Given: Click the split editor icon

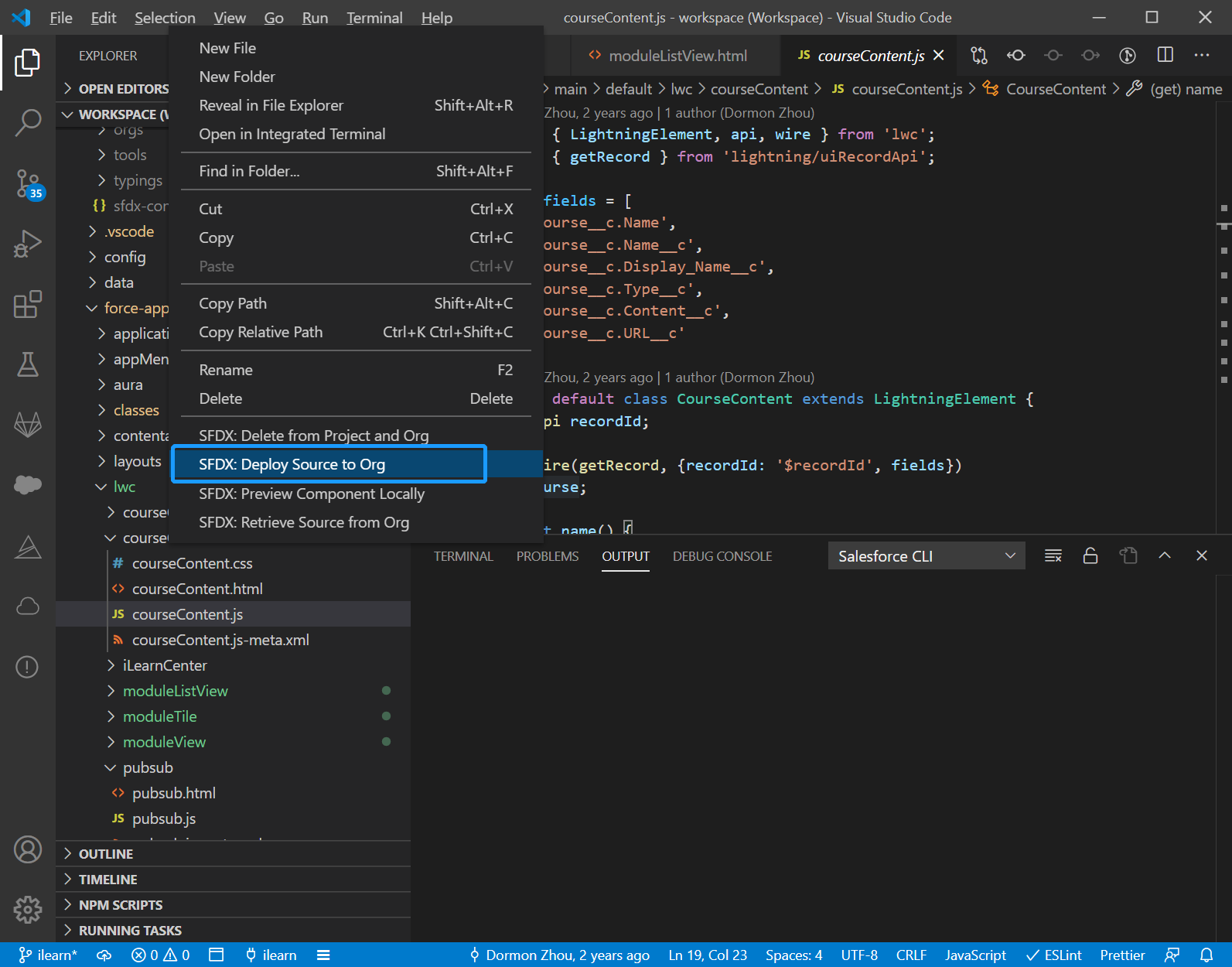Looking at the screenshot, I should [x=1165, y=55].
